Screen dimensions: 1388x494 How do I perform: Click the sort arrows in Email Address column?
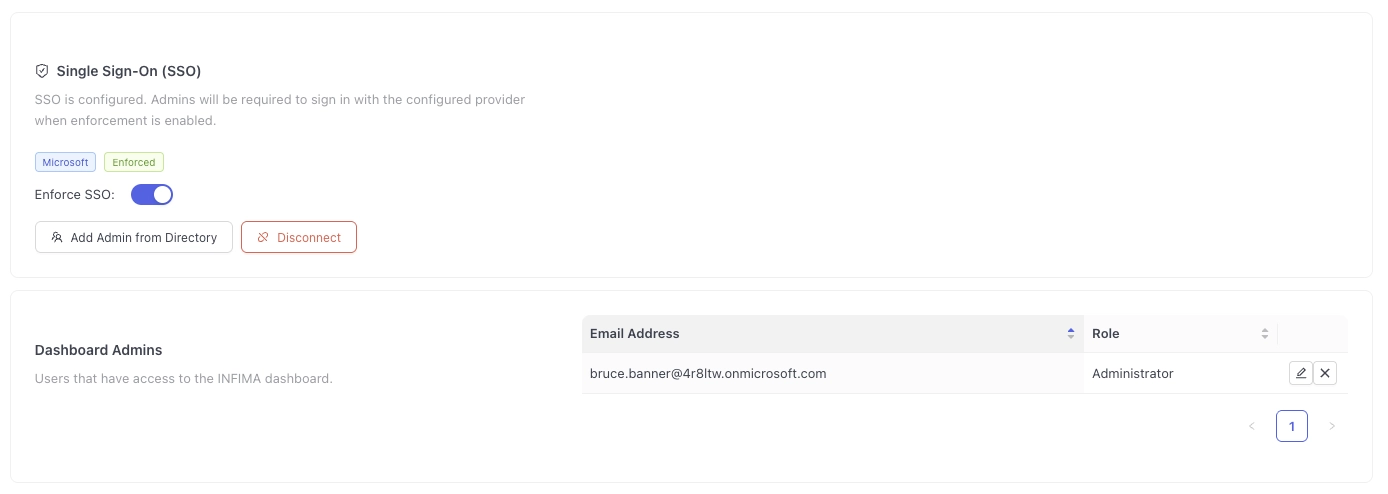[x=1071, y=334]
